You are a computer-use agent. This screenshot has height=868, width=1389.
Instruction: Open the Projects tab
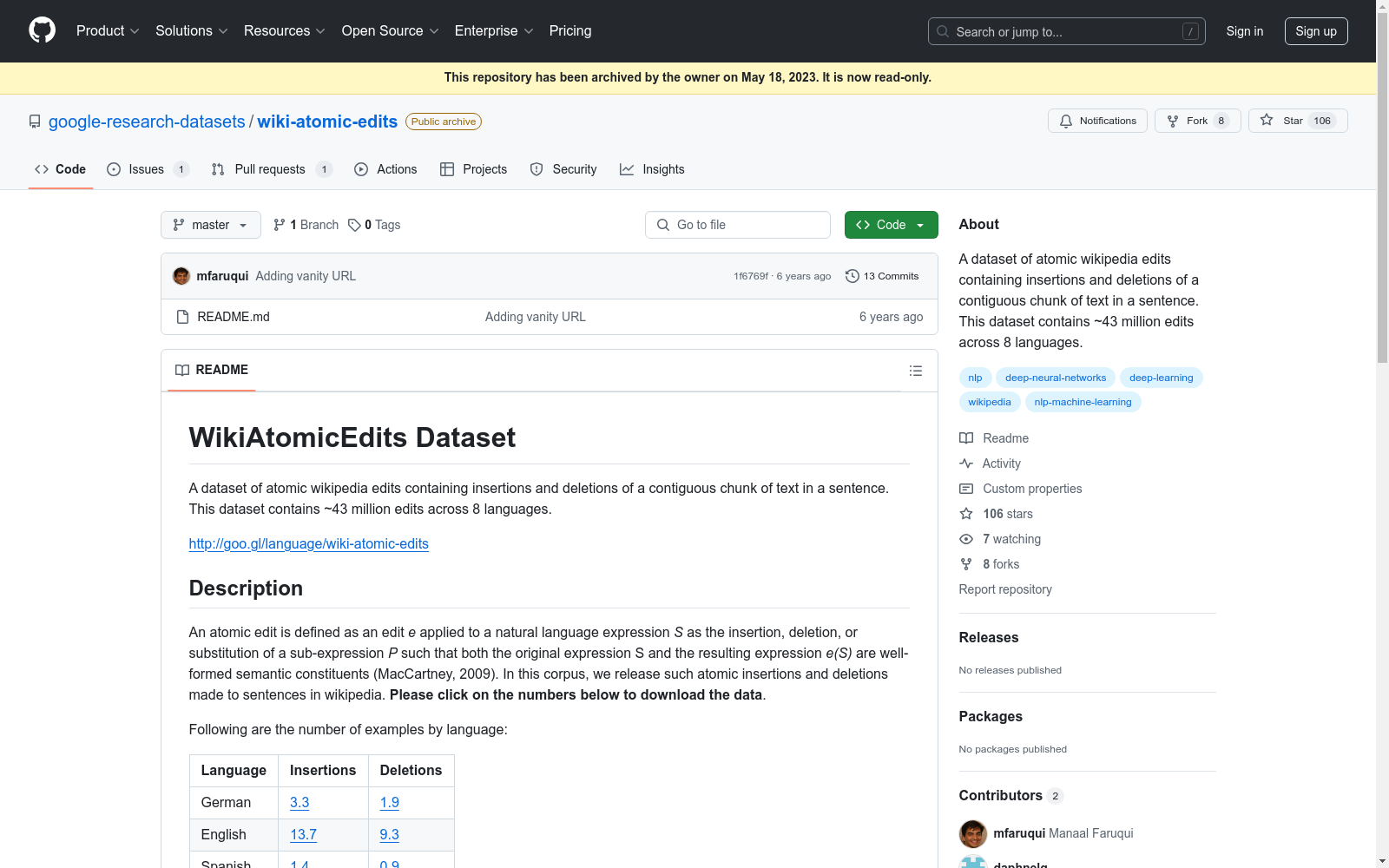pos(474,169)
